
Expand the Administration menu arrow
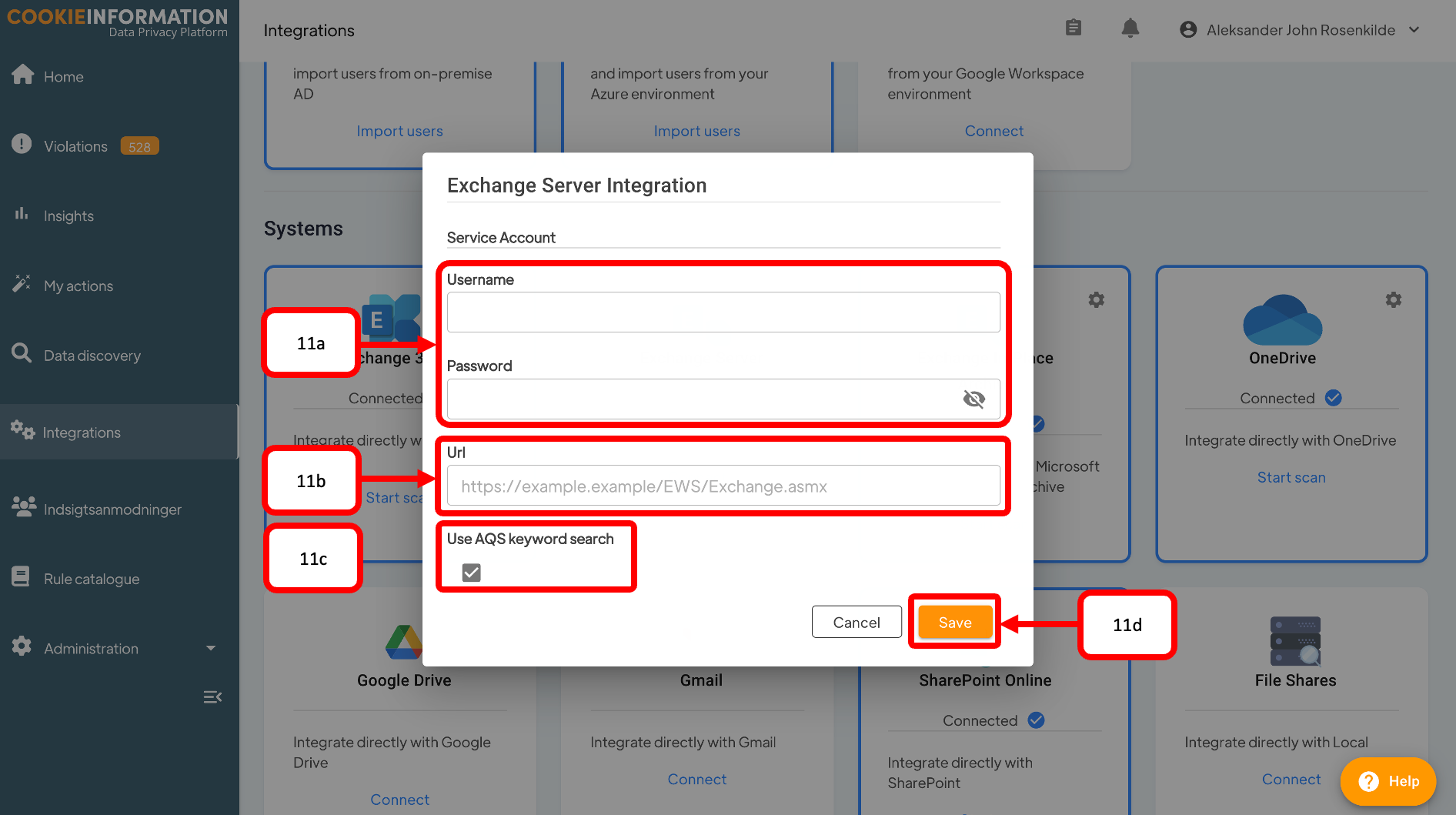point(211,649)
